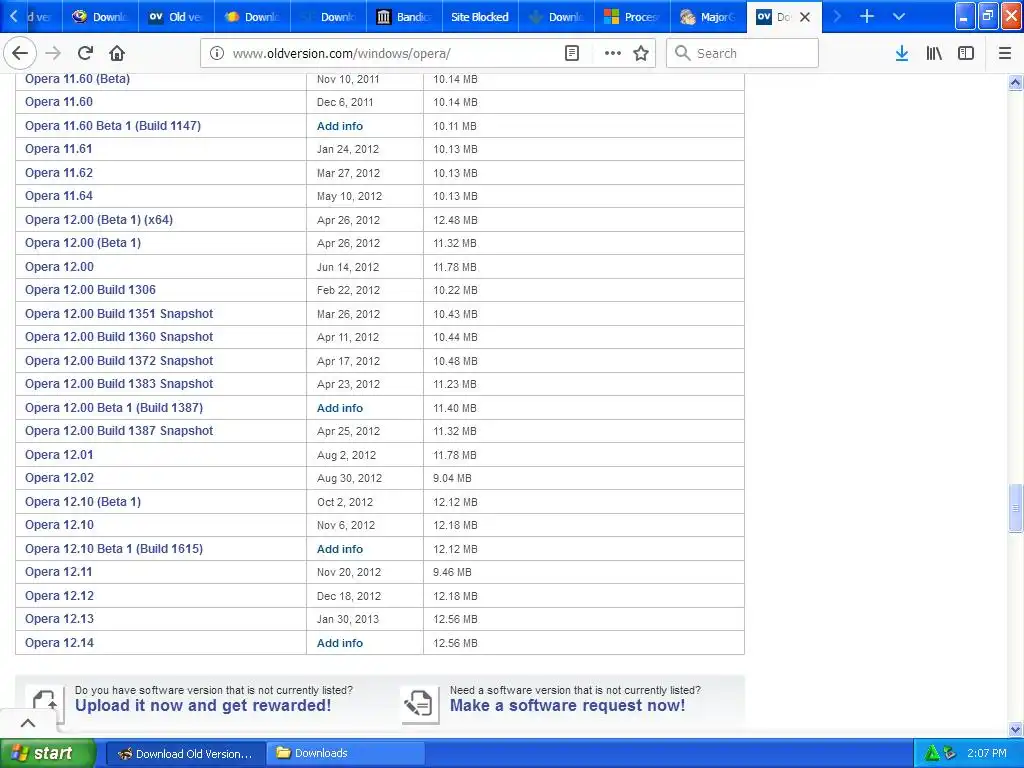Click Add info for Opera 12.10 Beta 1
This screenshot has height=768, width=1024.
tap(340, 549)
